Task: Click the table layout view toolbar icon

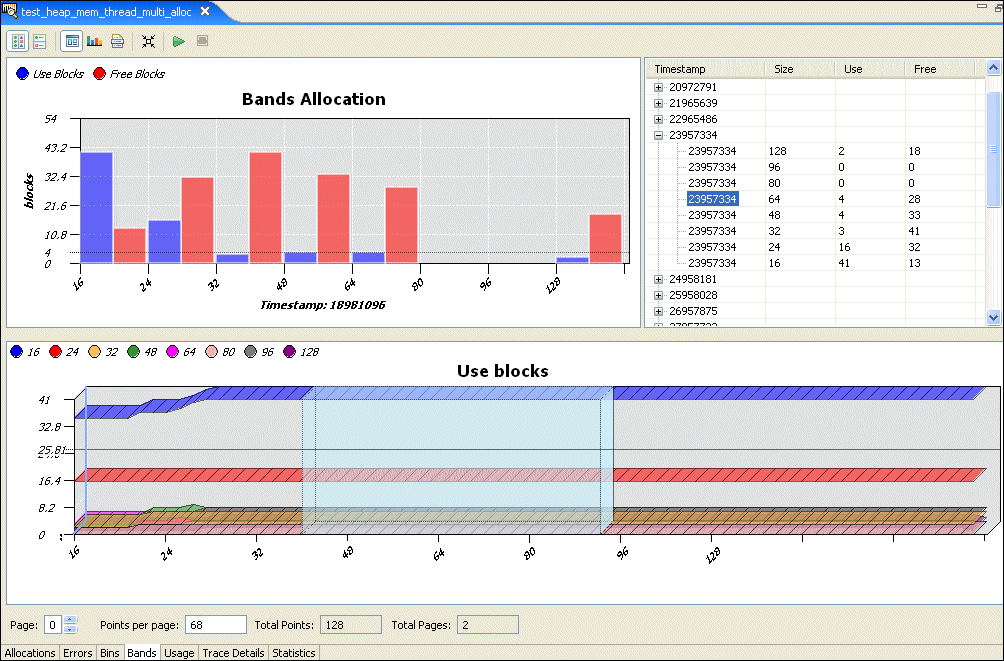Action: pyautogui.click(x=71, y=41)
